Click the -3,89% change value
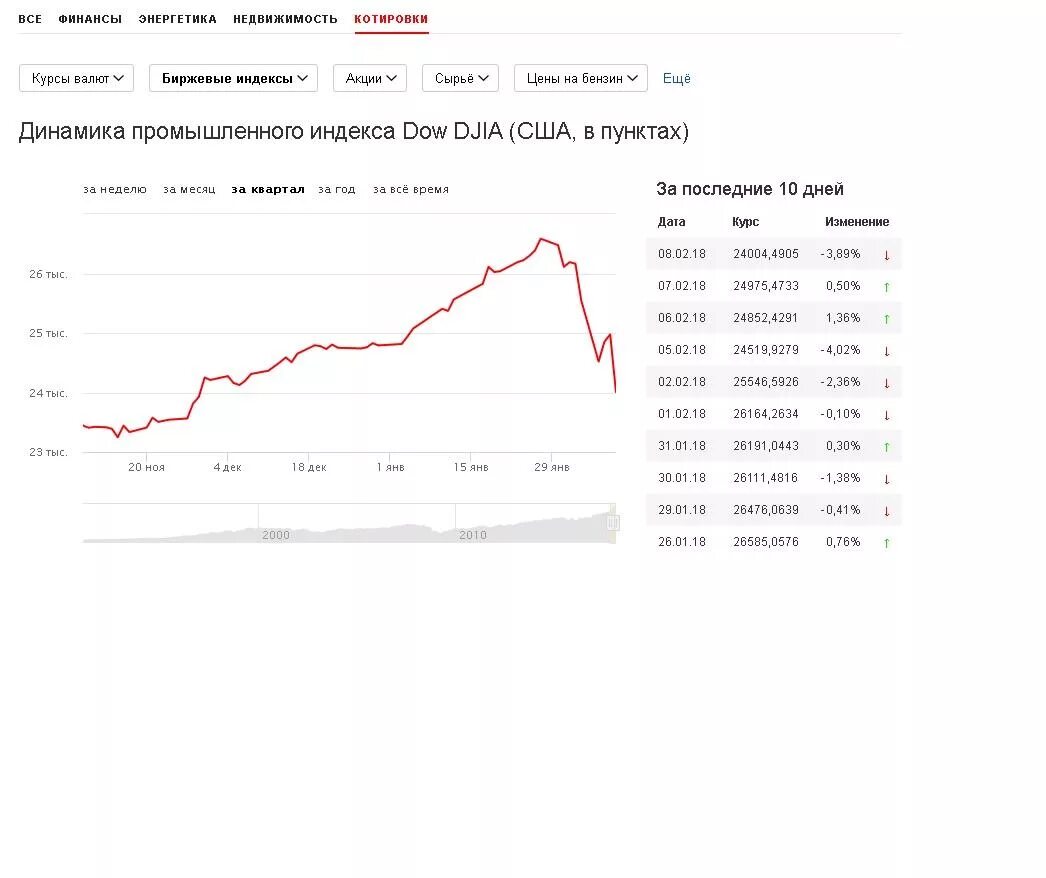Image resolution: width=1046 pixels, height=878 pixels. click(841, 254)
